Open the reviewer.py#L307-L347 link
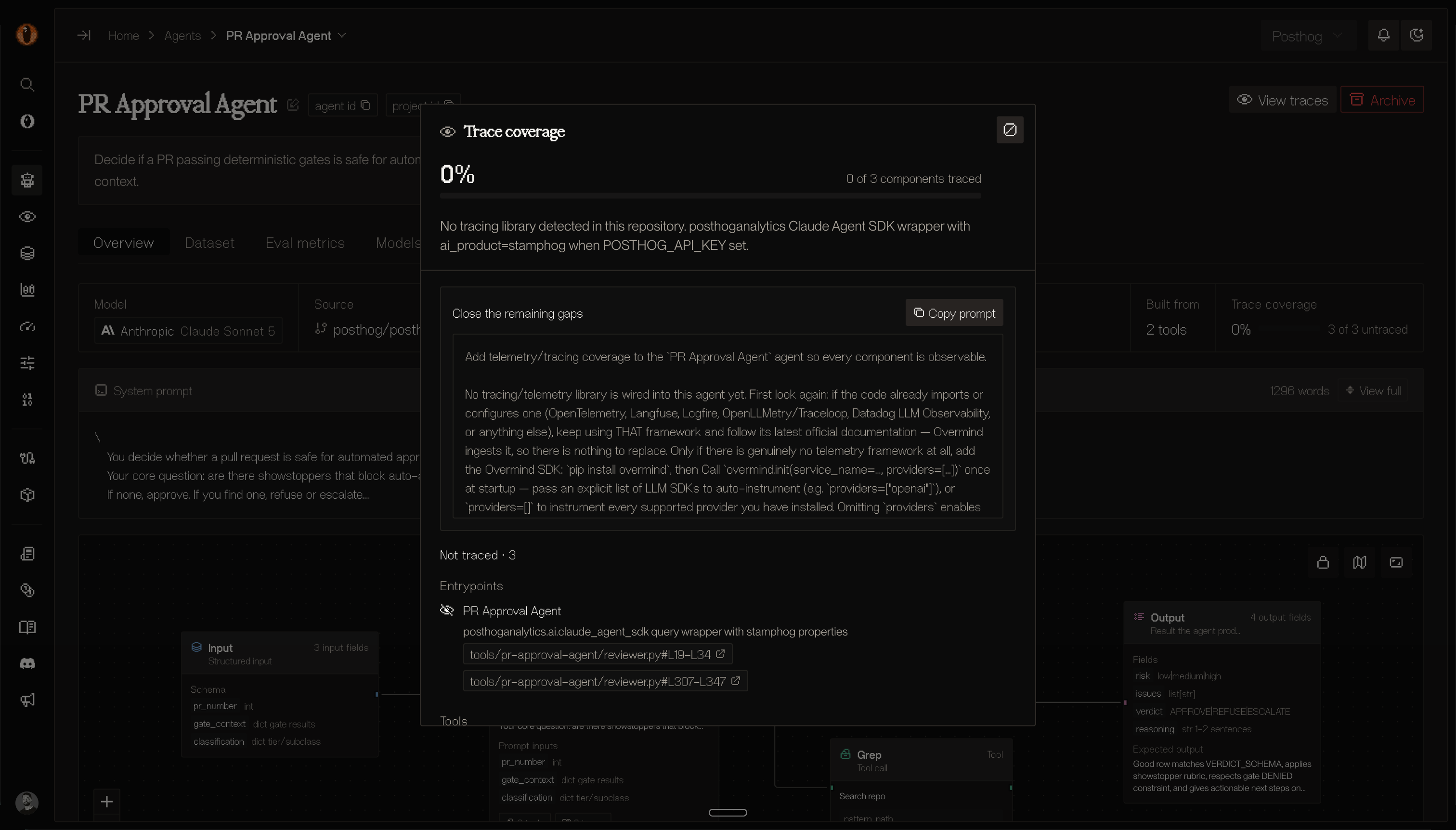Screen dimensions: 1456x830 point(605,681)
